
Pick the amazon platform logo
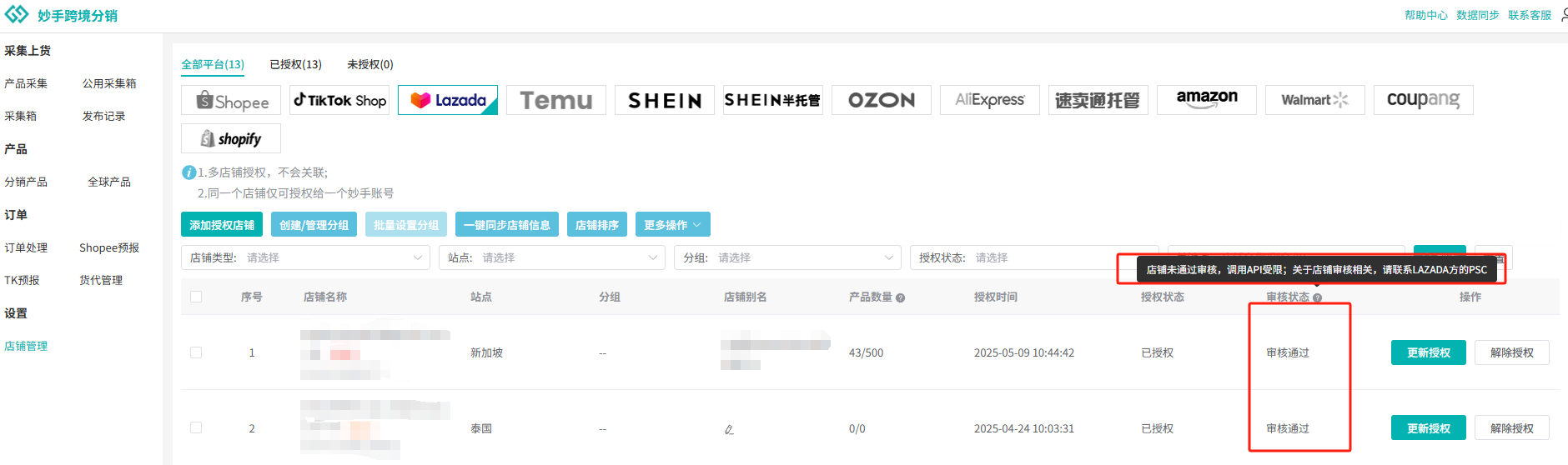[1207, 101]
